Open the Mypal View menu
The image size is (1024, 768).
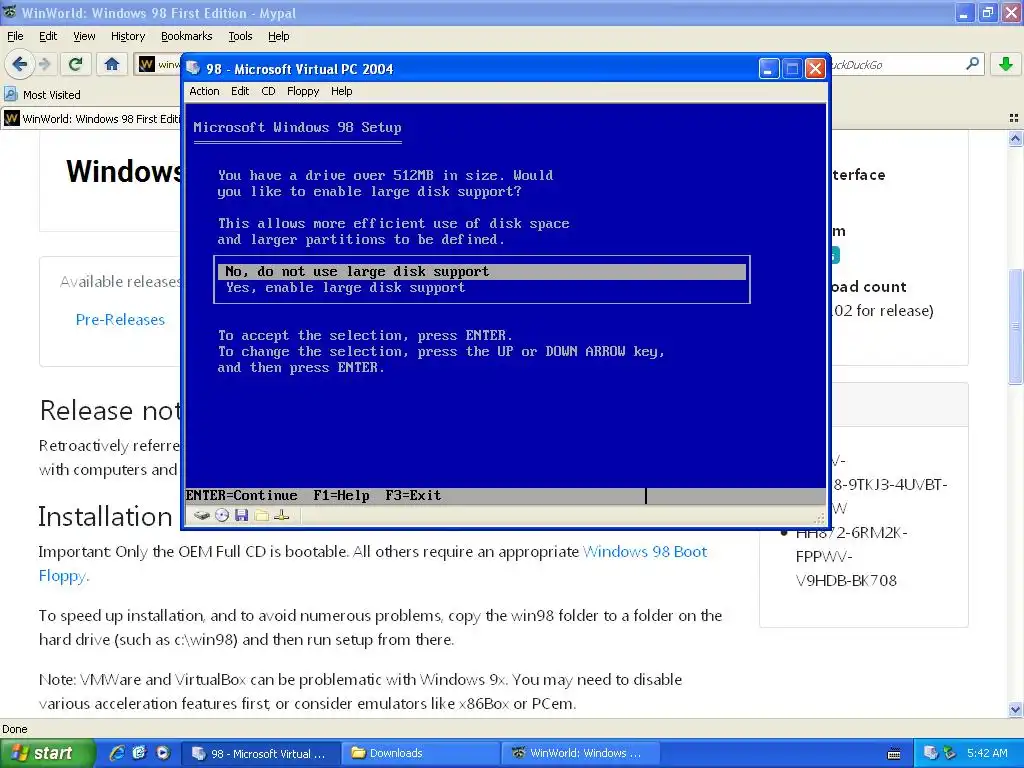pyautogui.click(x=84, y=36)
